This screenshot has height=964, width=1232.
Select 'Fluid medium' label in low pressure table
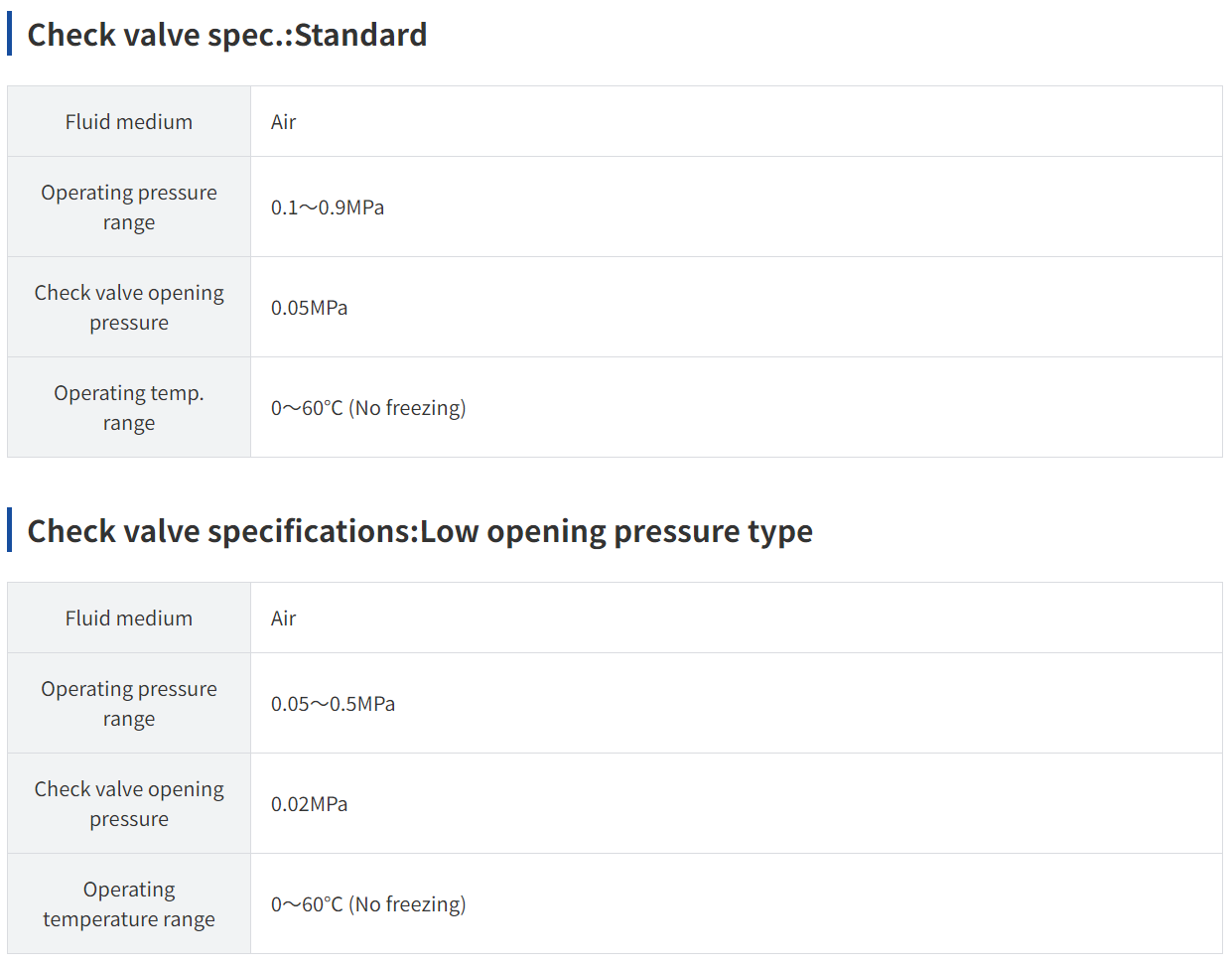click(x=129, y=619)
